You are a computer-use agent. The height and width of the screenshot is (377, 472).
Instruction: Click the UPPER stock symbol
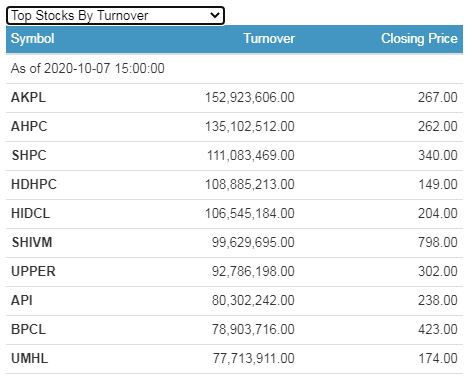click(33, 272)
